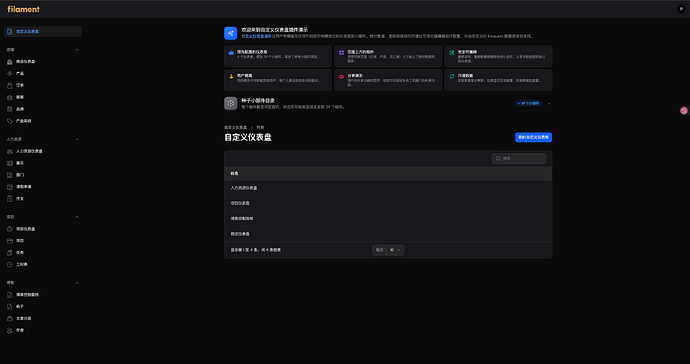Click the stacked pages icon for 任务

pyautogui.click(x=10, y=253)
